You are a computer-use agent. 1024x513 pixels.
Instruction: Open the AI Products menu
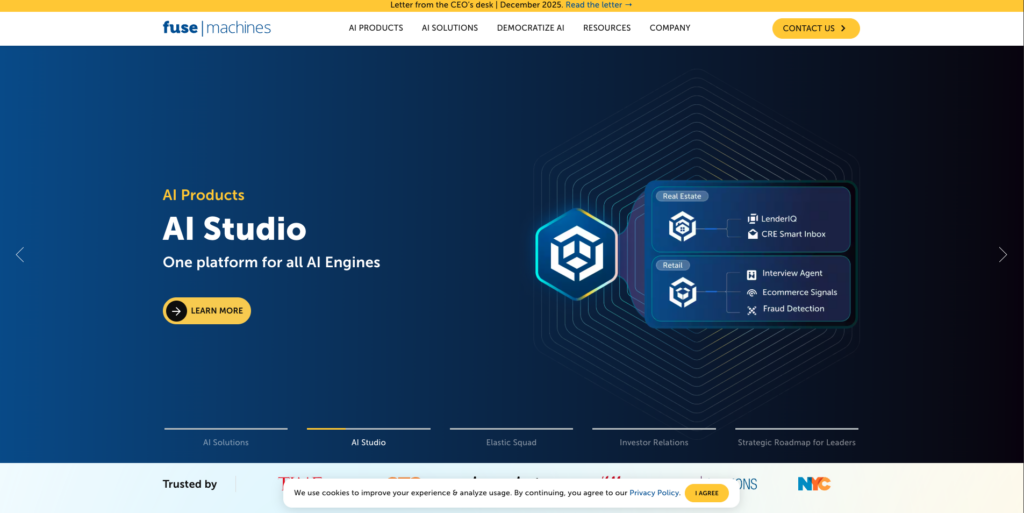point(376,28)
